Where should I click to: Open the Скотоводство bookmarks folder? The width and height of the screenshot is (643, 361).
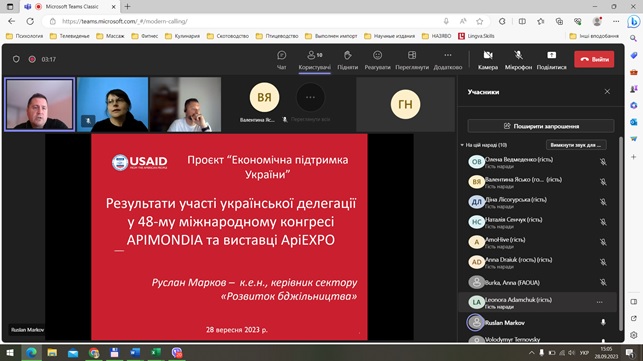(x=228, y=36)
